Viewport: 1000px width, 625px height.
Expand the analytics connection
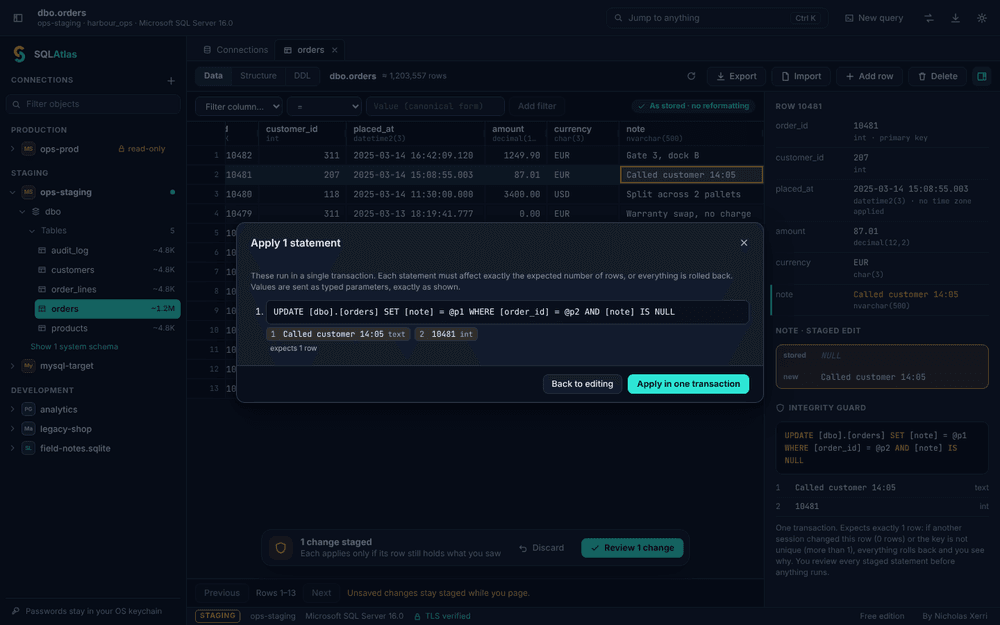[x=12, y=409]
